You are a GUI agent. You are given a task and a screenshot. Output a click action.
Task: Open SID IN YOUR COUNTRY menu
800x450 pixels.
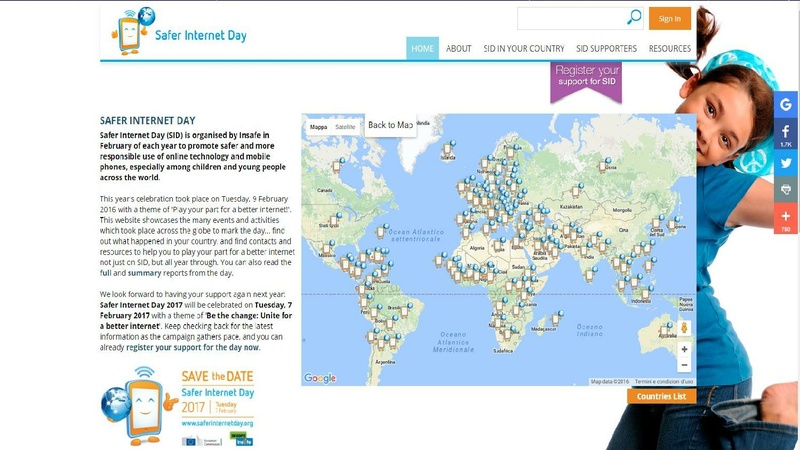(x=524, y=48)
